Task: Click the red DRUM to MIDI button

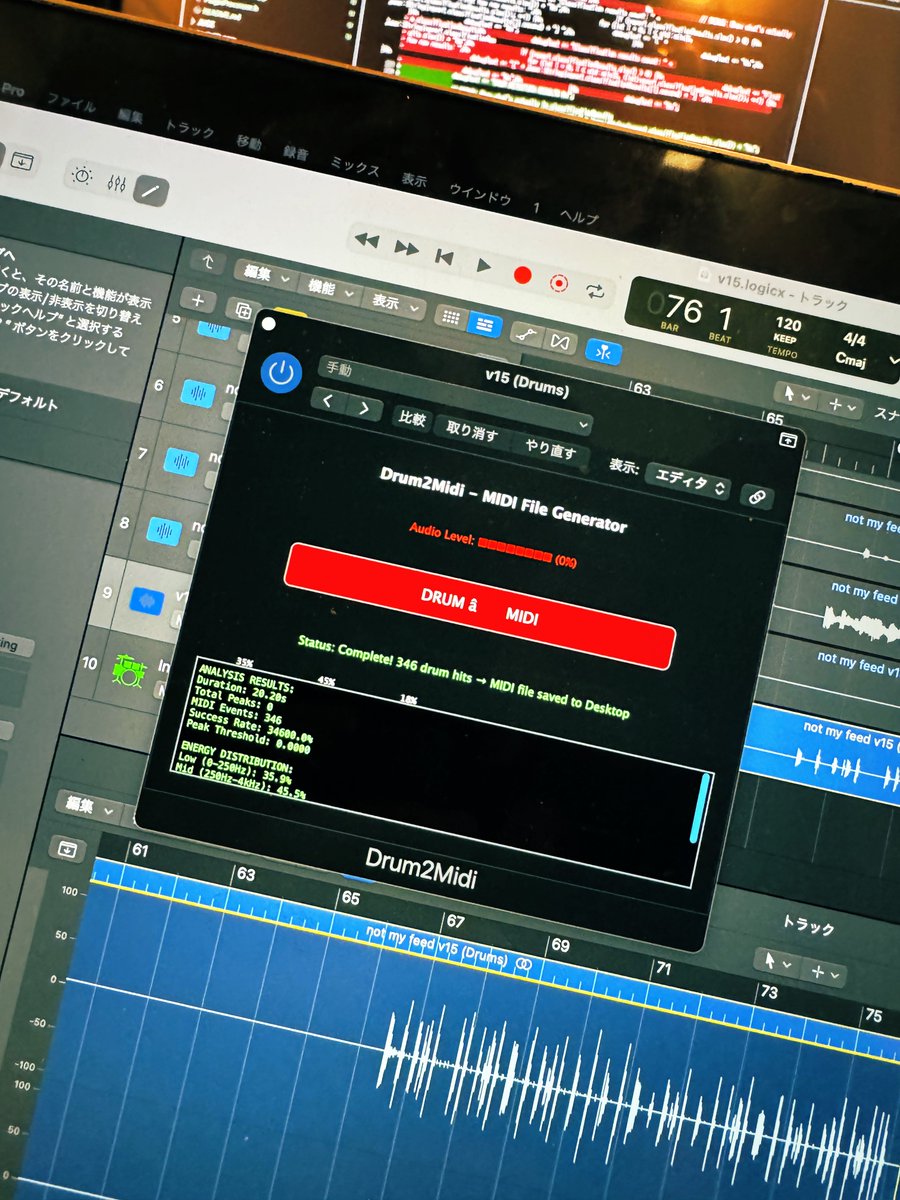Action: pos(480,607)
